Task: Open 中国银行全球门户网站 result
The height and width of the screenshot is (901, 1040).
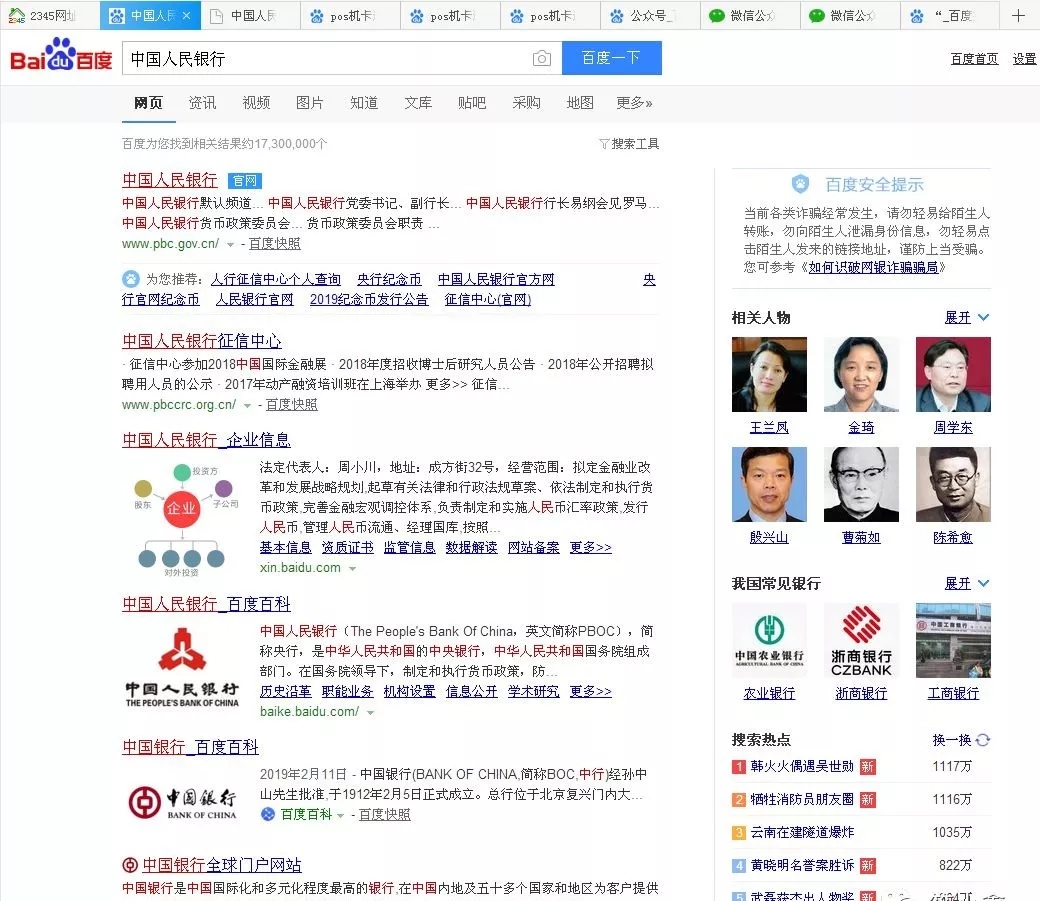Action: point(222,865)
